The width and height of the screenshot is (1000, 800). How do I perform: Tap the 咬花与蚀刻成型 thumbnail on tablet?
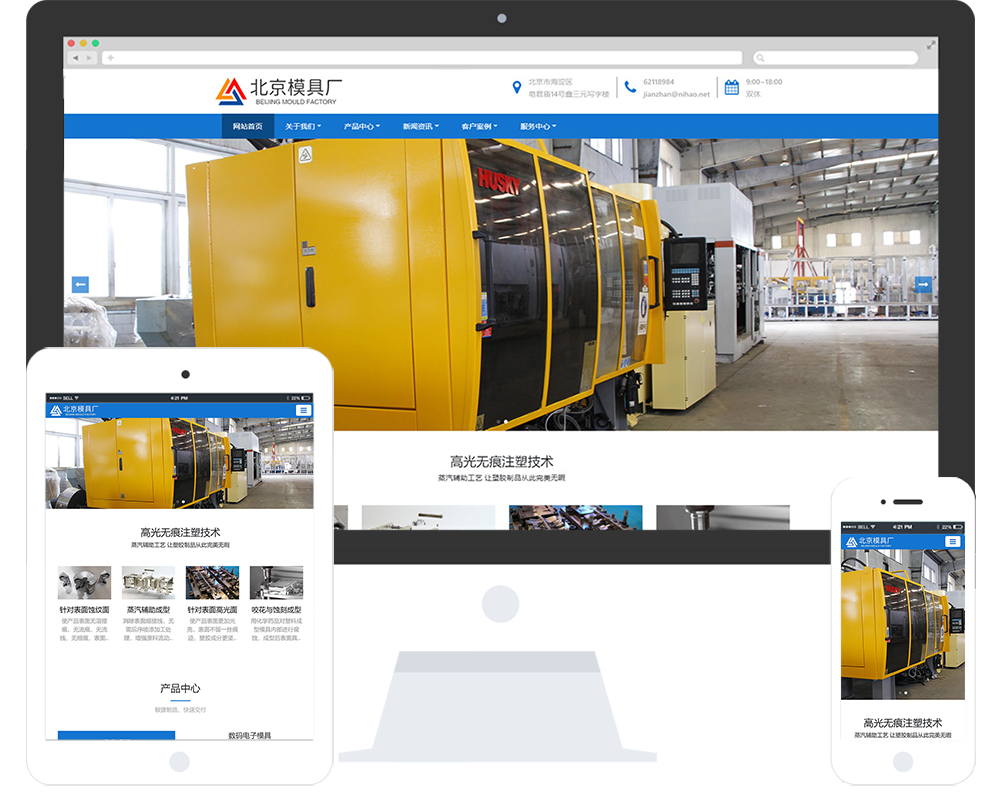pyautogui.click(x=276, y=582)
